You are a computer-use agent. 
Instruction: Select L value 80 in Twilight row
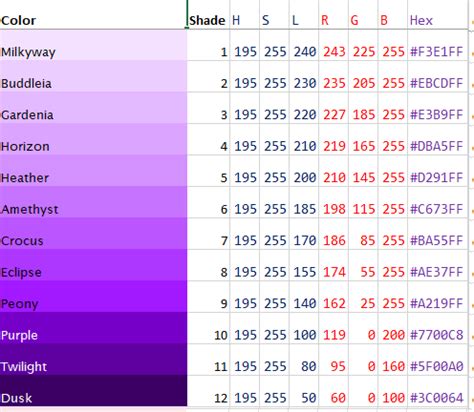[x=304, y=359]
